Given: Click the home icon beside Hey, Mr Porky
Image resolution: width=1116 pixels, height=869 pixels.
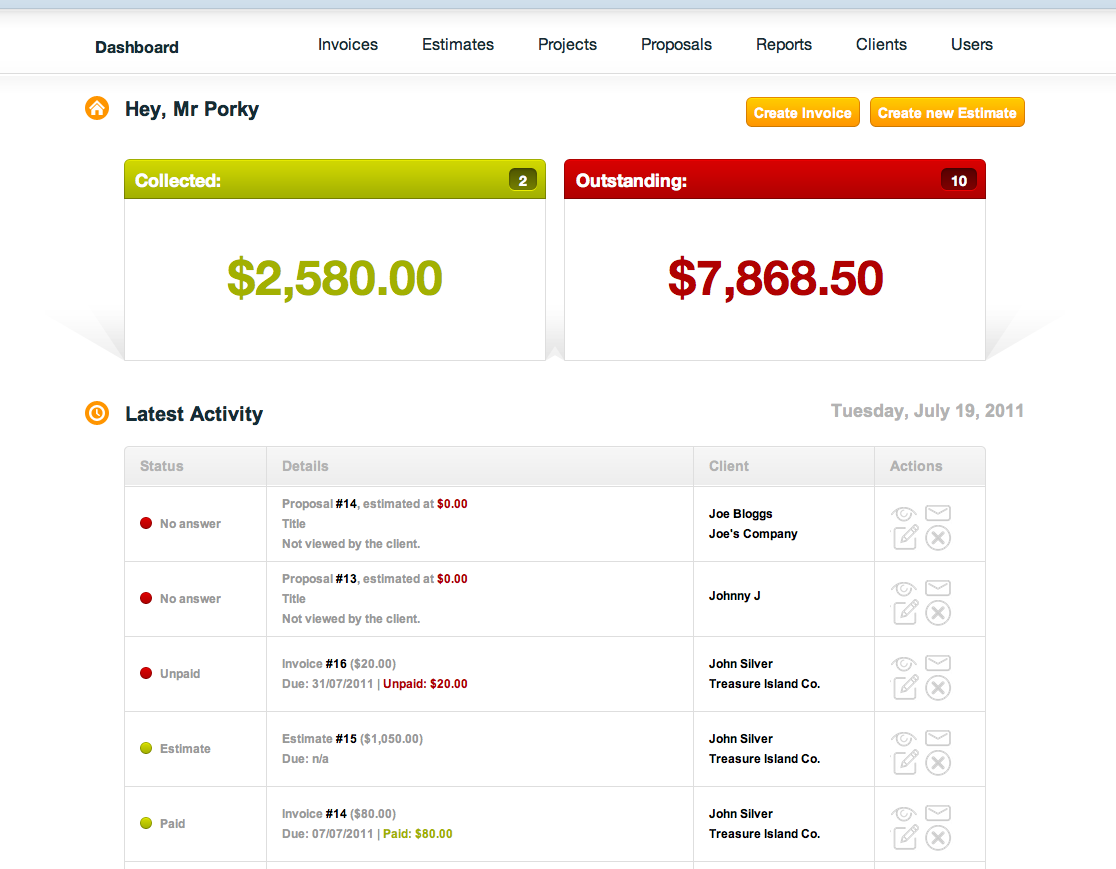Looking at the screenshot, I should 97,108.
